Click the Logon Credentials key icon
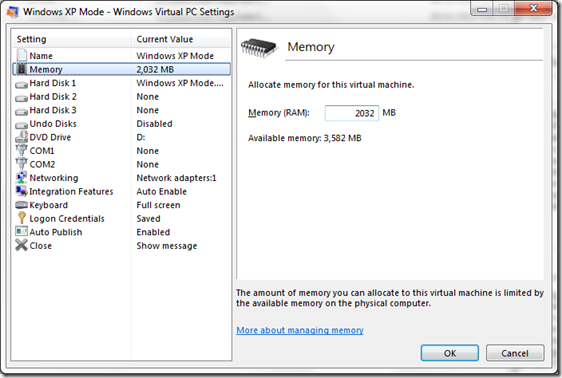The height and width of the screenshot is (378, 562). click(22, 218)
